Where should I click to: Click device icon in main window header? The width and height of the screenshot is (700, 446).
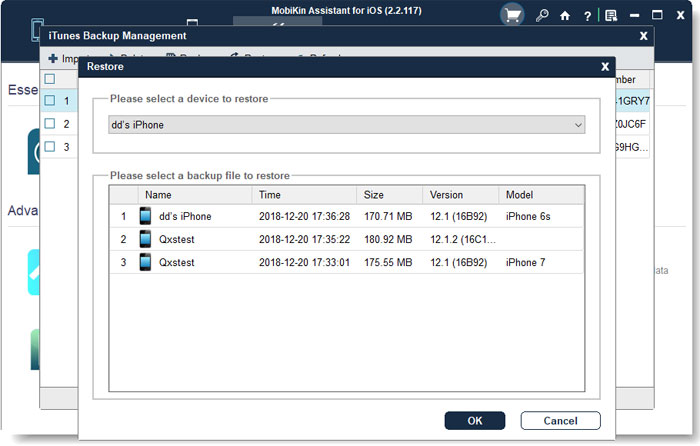tap(37, 29)
